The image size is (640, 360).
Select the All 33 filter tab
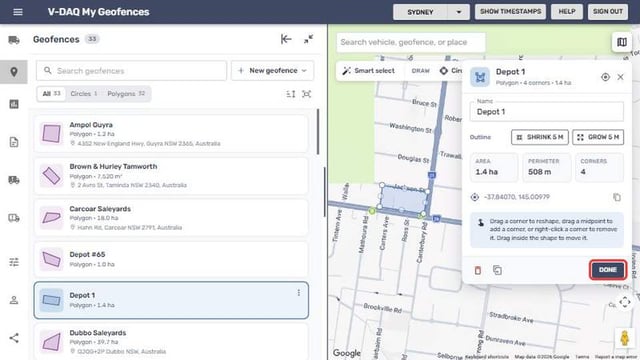coord(51,93)
